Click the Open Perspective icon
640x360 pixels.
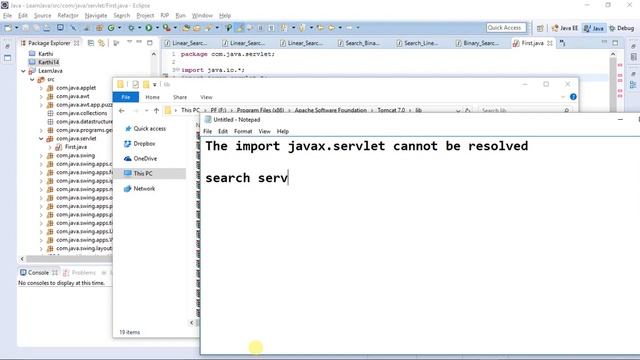click(540, 28)
